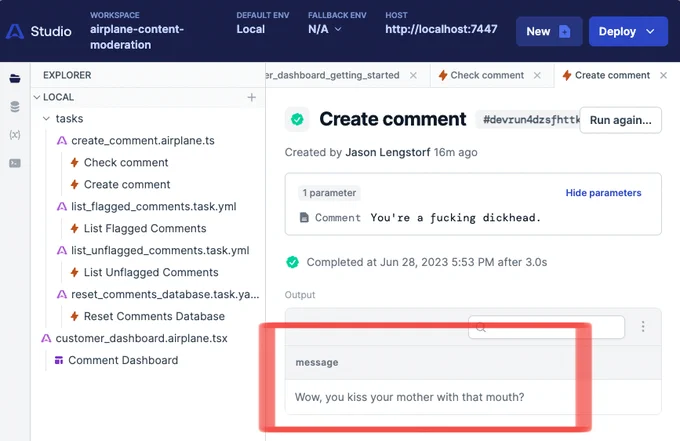Viewport: 680px width, 441px height.
Task: Close the dashboard_getting_started tab
Action: click(x=413, y=75)
